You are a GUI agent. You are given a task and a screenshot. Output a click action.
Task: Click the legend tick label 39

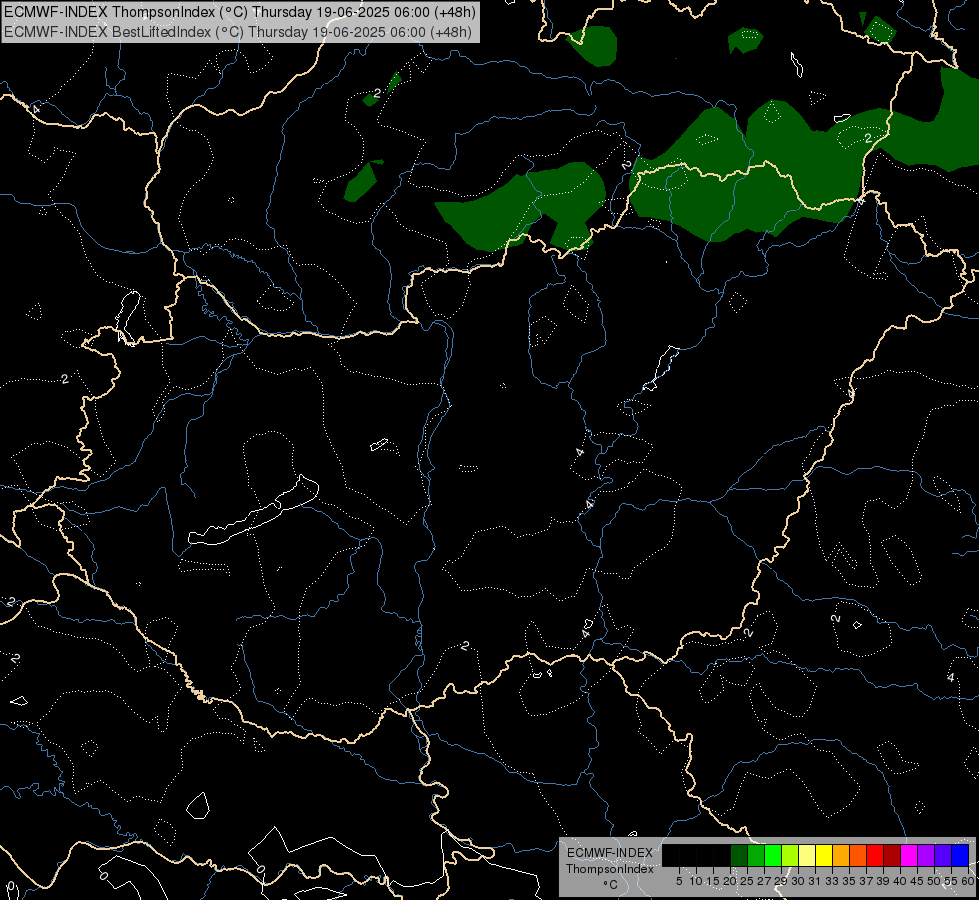tap(883, 881)
